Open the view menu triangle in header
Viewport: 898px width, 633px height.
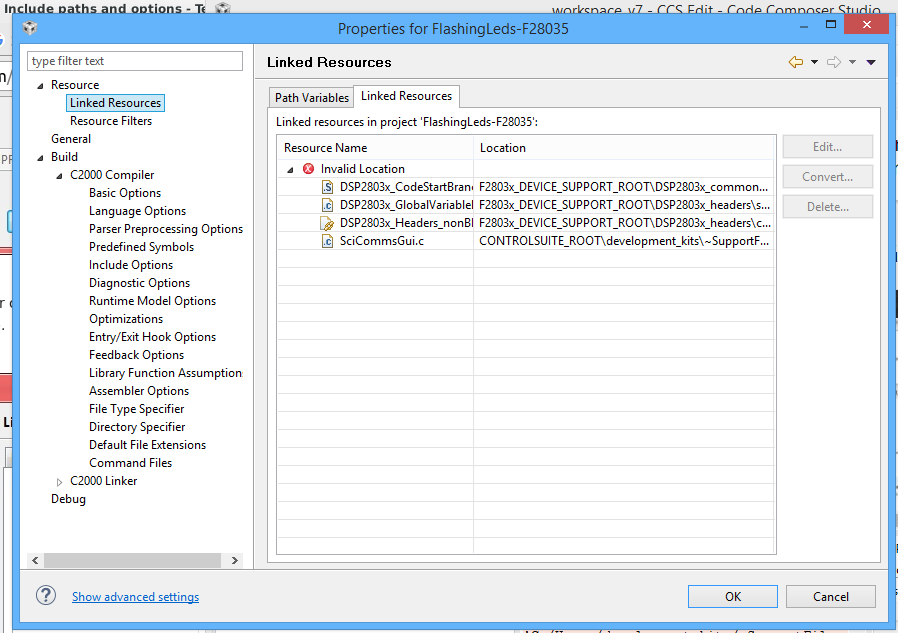871,62
